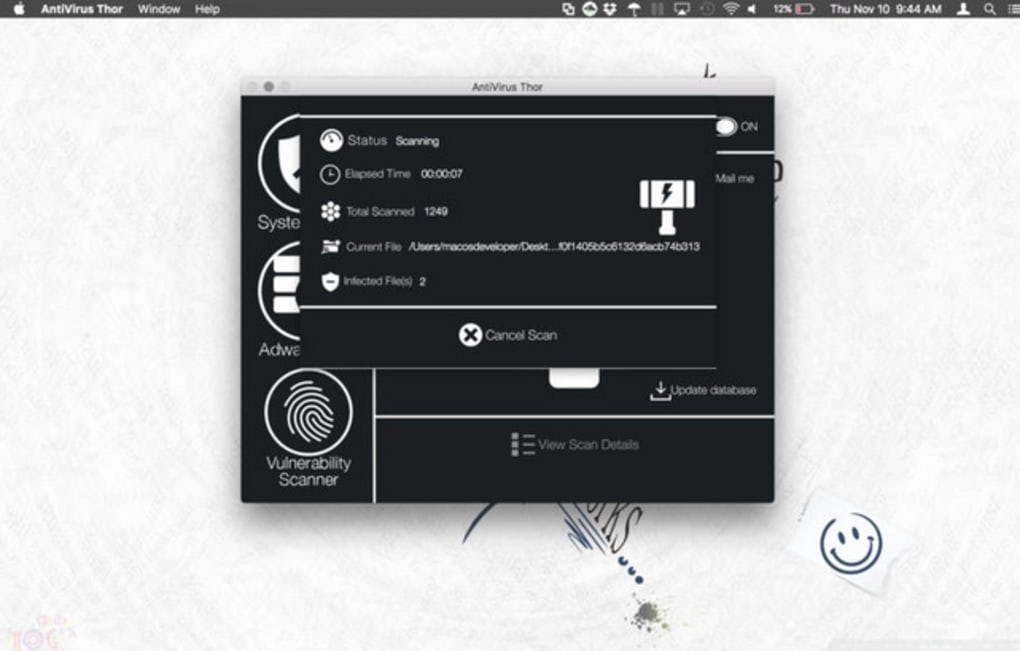Click the Mail me link
Screen dimensions: 1020x651
pyautogui.click(x=734, y=178)
